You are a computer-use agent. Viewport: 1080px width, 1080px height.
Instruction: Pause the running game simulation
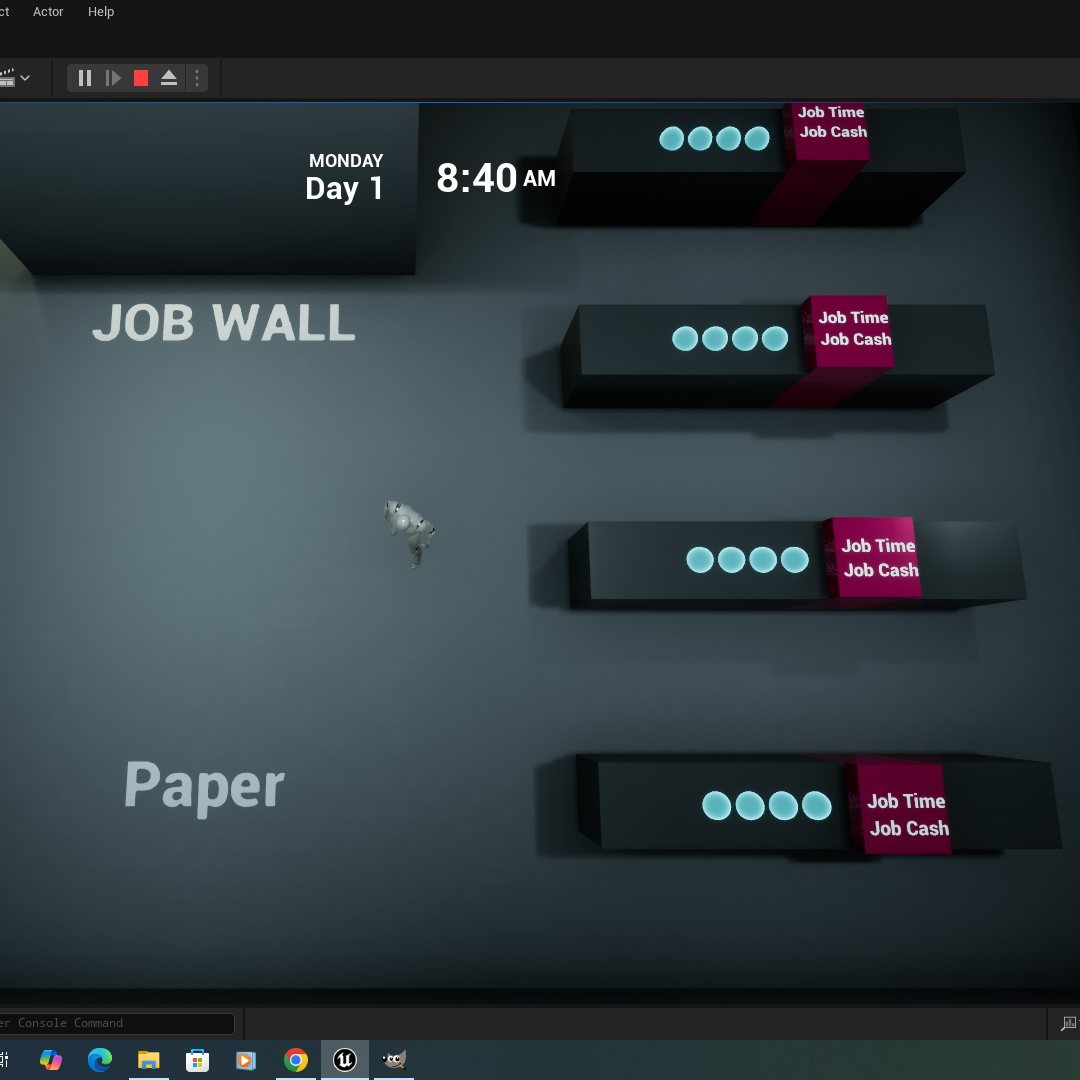pyautogui.click(x=85, y=78)
